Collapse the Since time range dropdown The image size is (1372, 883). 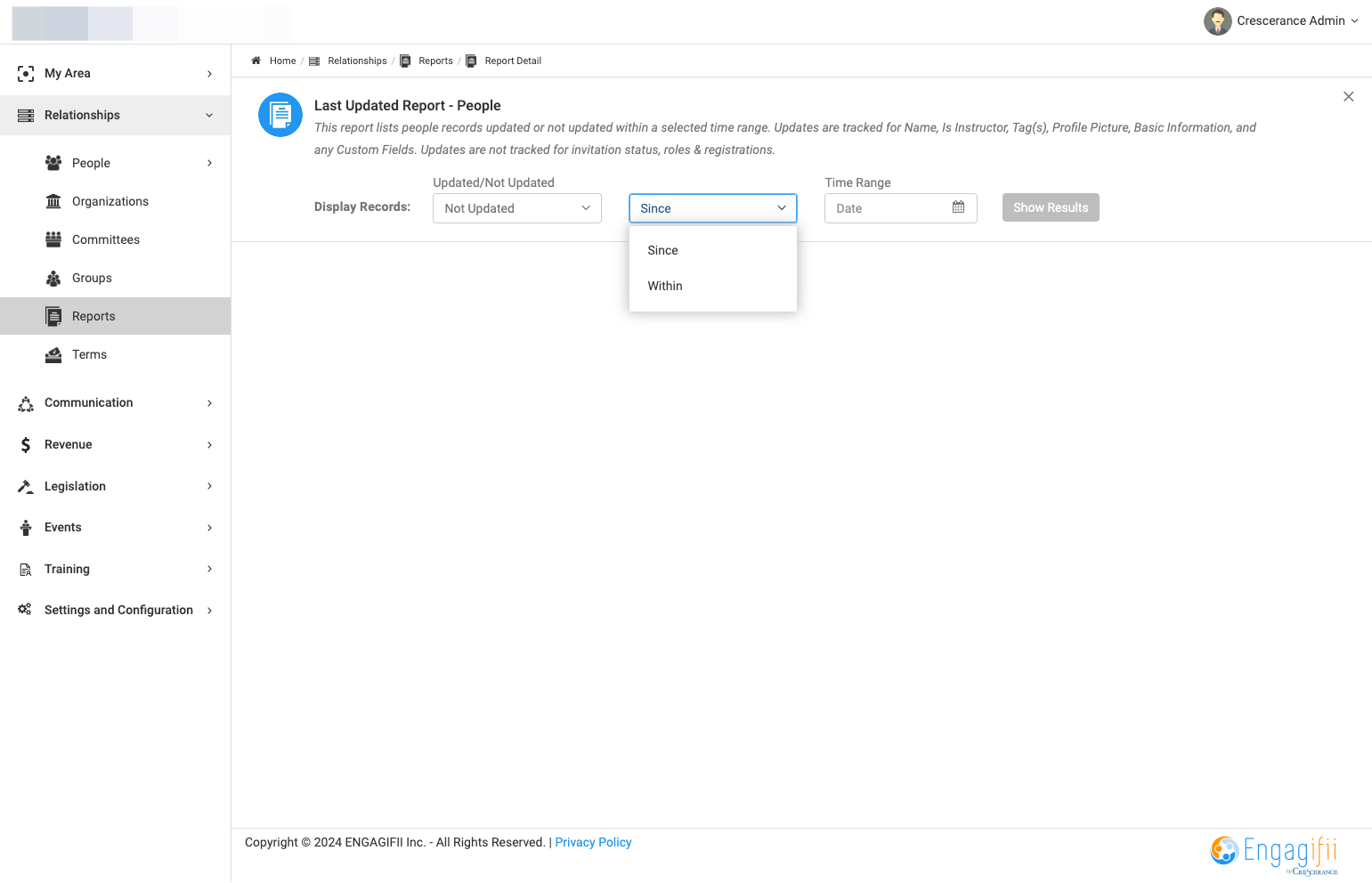point(713,208)
